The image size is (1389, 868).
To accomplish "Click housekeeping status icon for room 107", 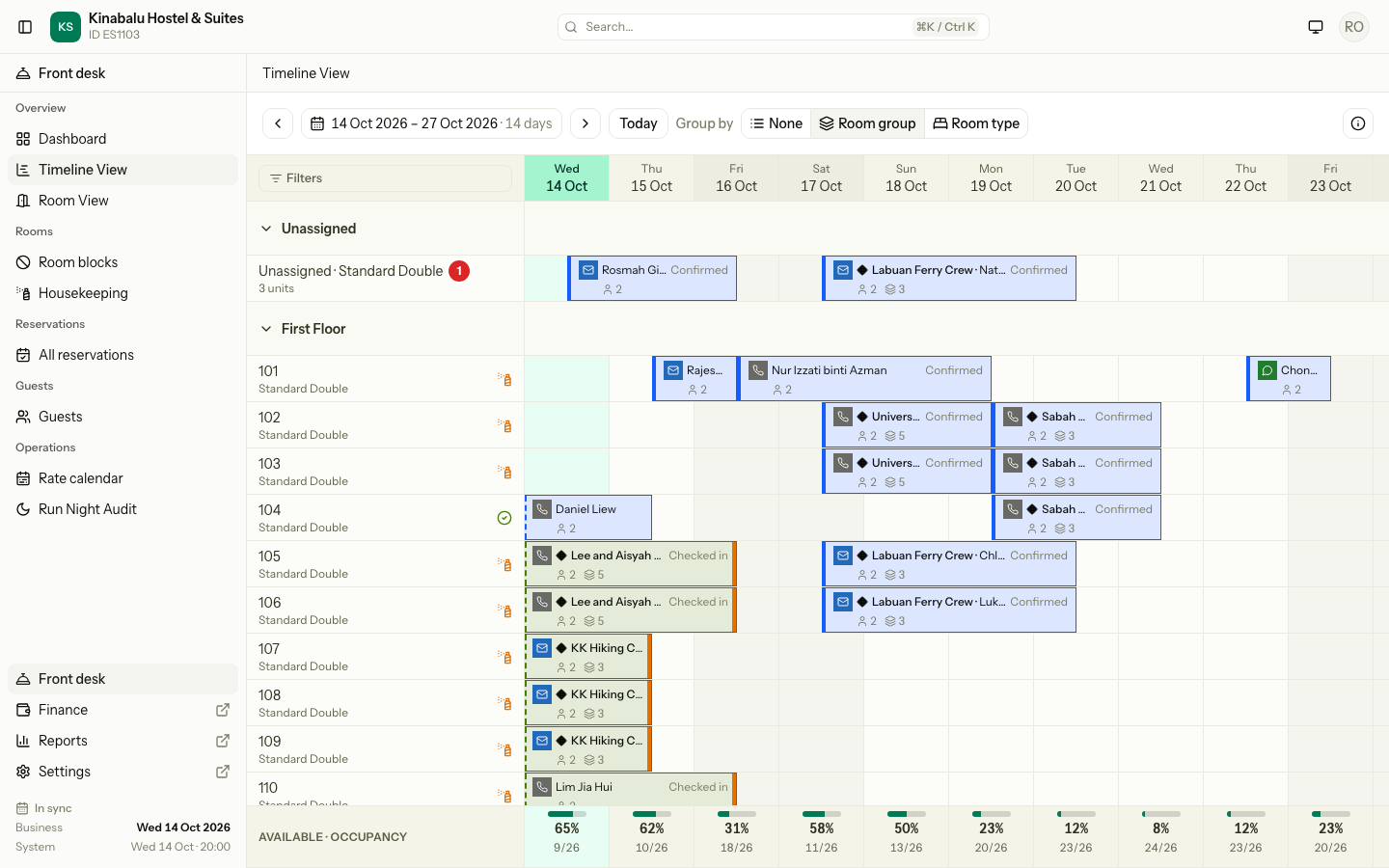I will coord(504,657).
